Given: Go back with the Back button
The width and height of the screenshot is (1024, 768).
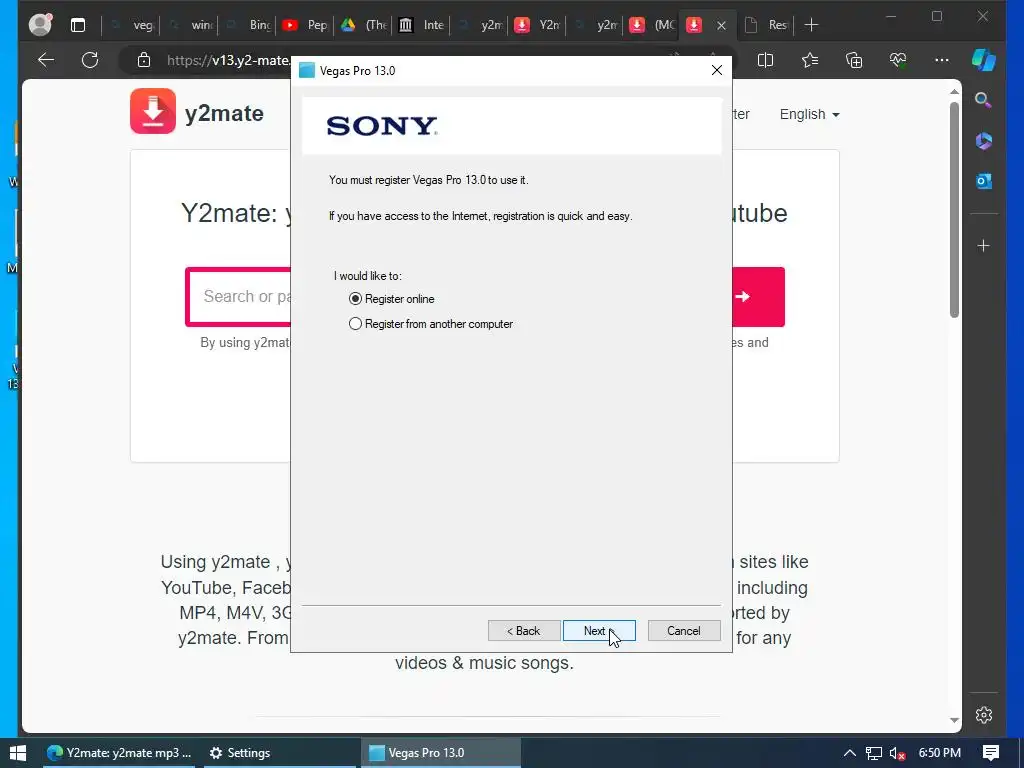Looking at the screenshot, I should 524,631.
